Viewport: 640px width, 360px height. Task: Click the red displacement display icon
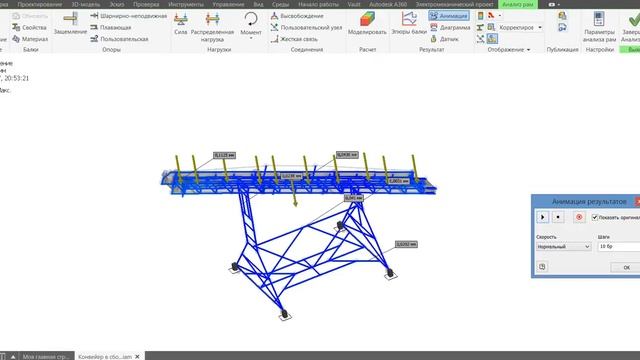click(491, 16)
